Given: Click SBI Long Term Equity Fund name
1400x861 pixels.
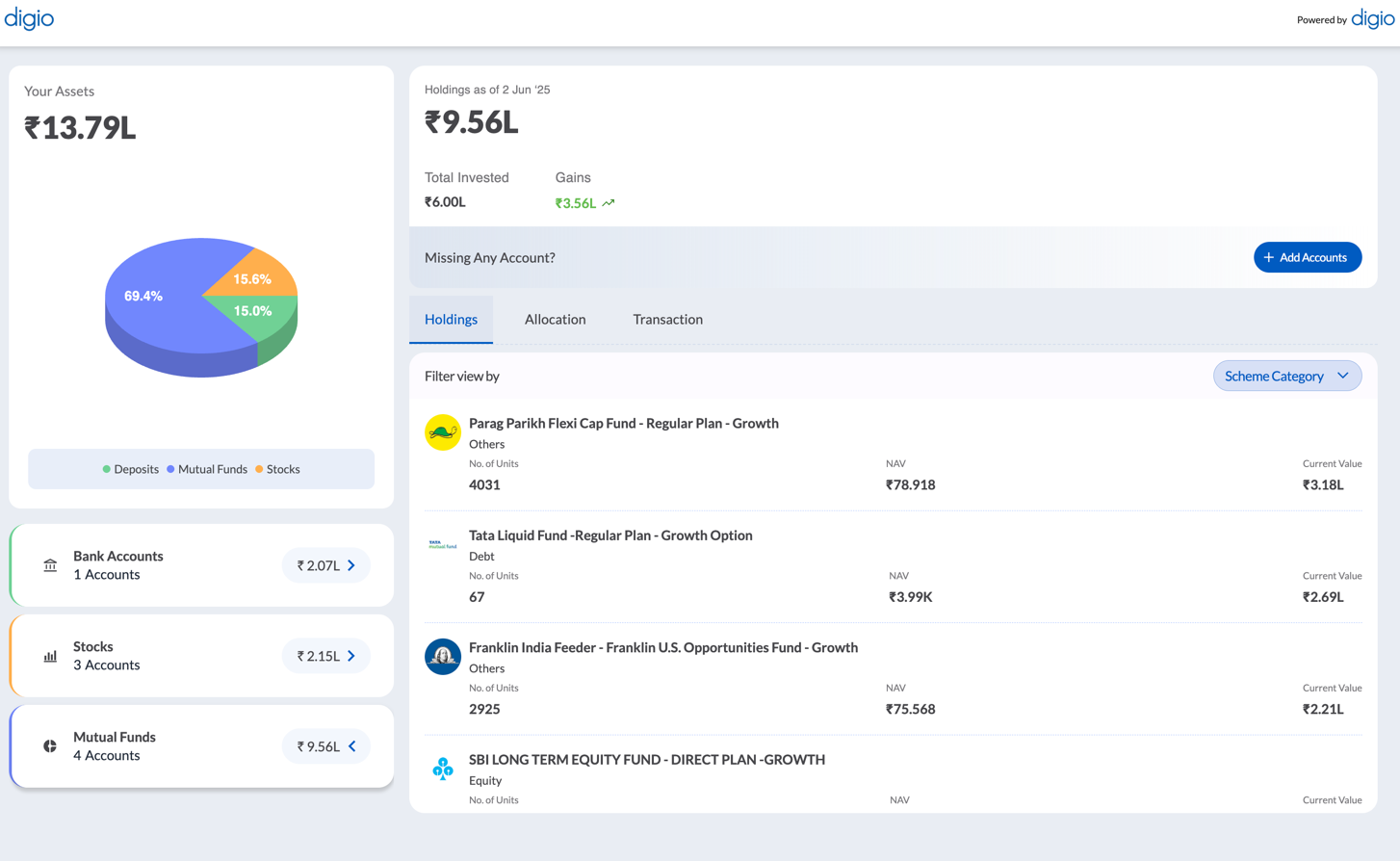Looking at the screenshot, I should tap(647, 760).
